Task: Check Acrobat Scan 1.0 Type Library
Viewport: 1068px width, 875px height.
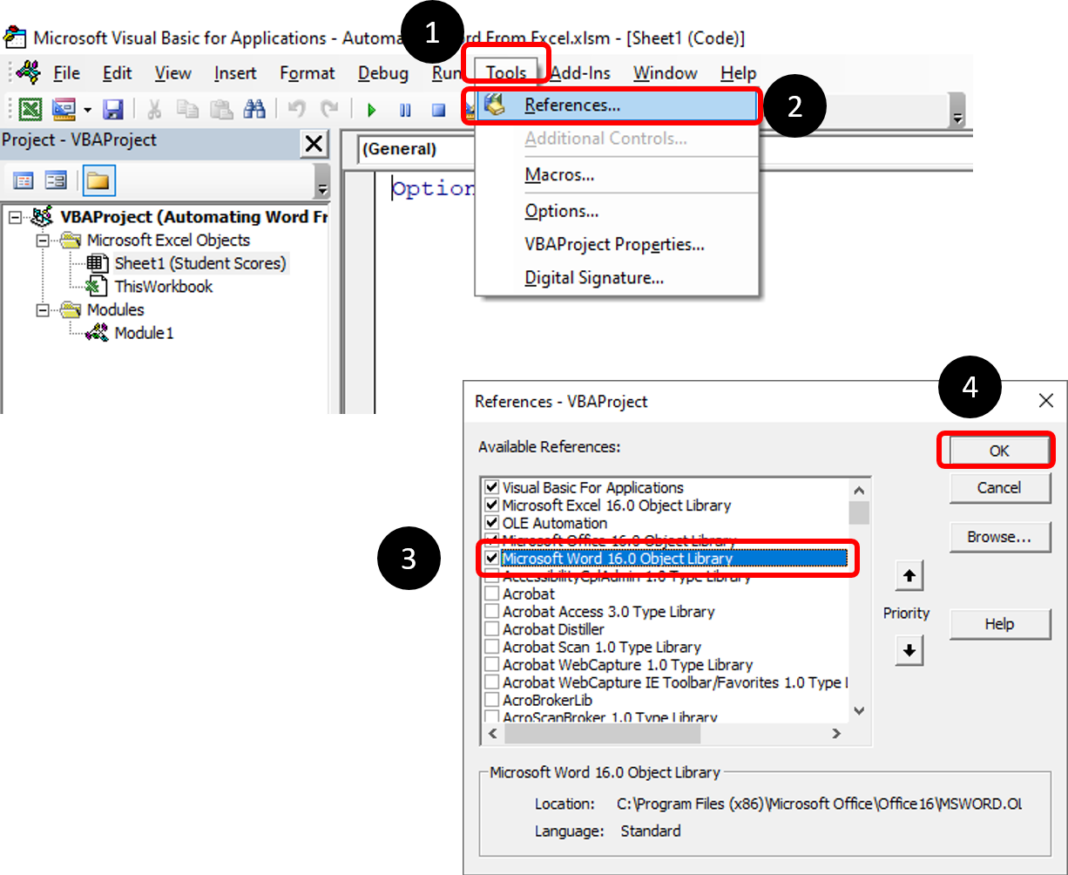Action: pyautogui.click(x=492, y=647)
